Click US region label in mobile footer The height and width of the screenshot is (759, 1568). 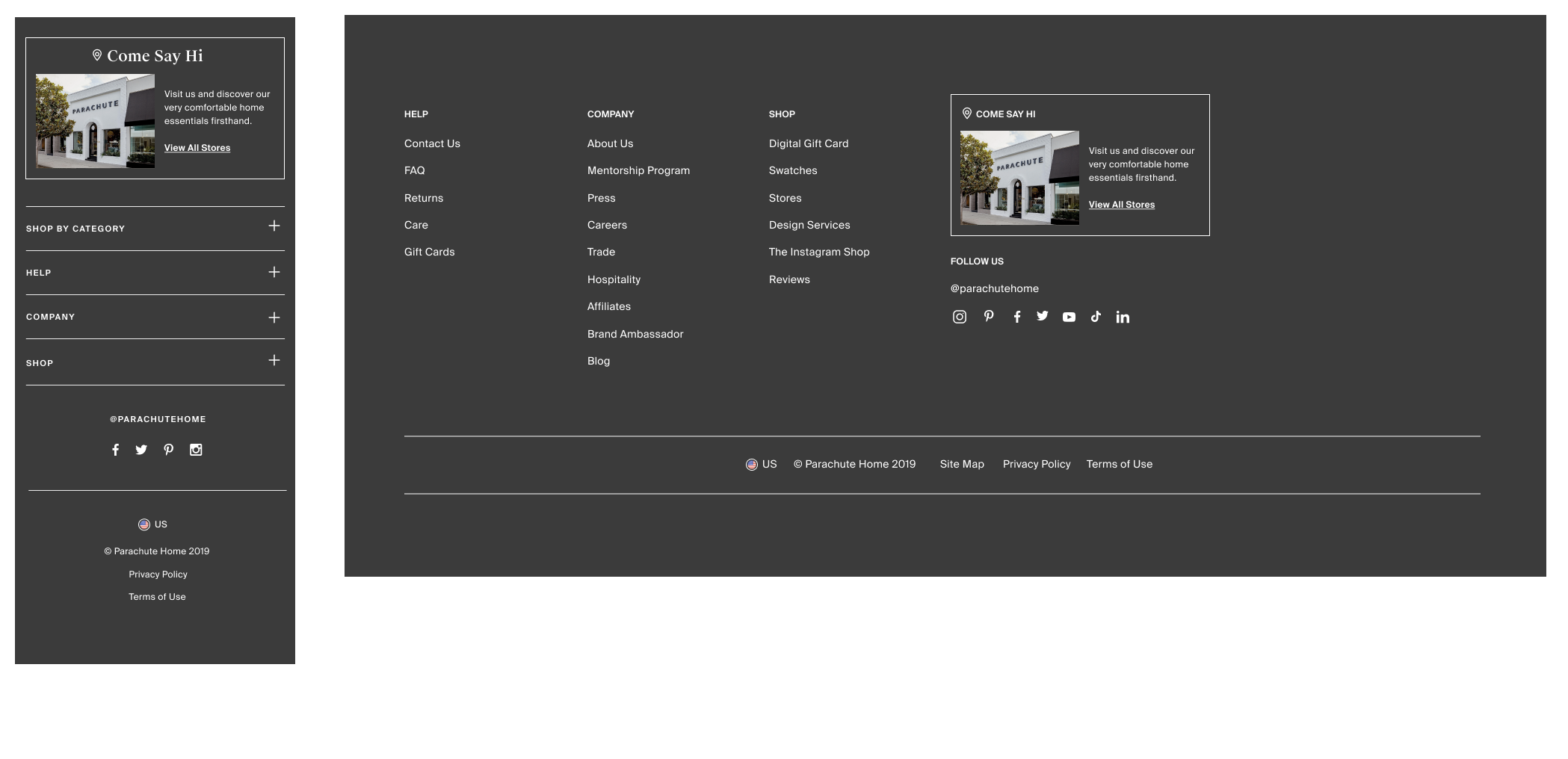(x=161, y=524)
